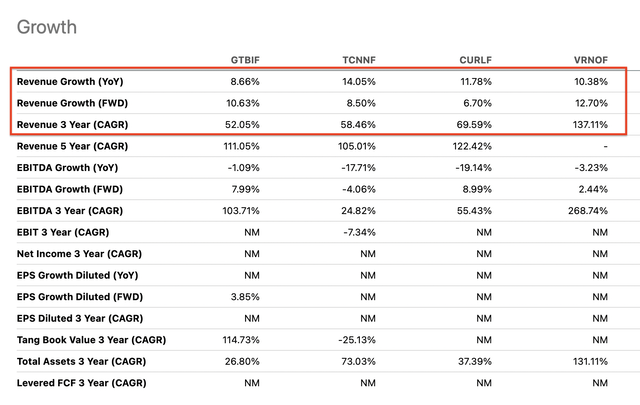Open the VRNOF ticker header
The height and width of the screenshot is (405, 640).
[x=588, y=56]
